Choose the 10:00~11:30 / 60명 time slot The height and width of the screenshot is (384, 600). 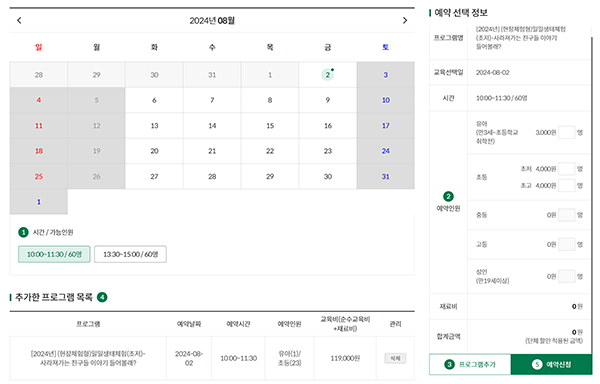click(54, 254)
